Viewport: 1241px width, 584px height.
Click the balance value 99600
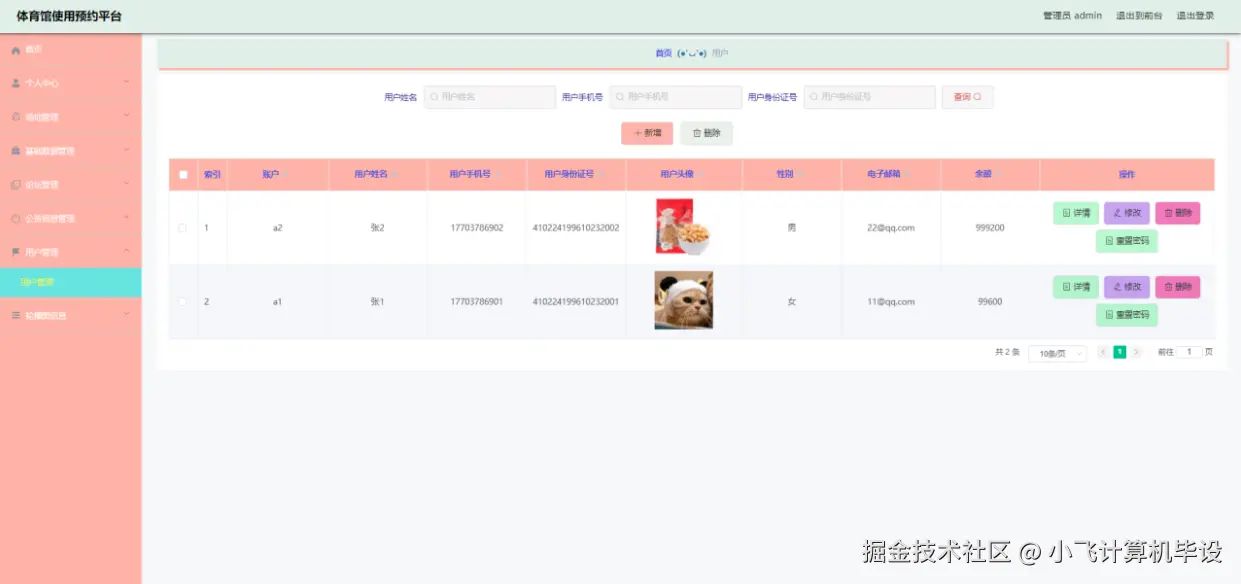[990, 301]
